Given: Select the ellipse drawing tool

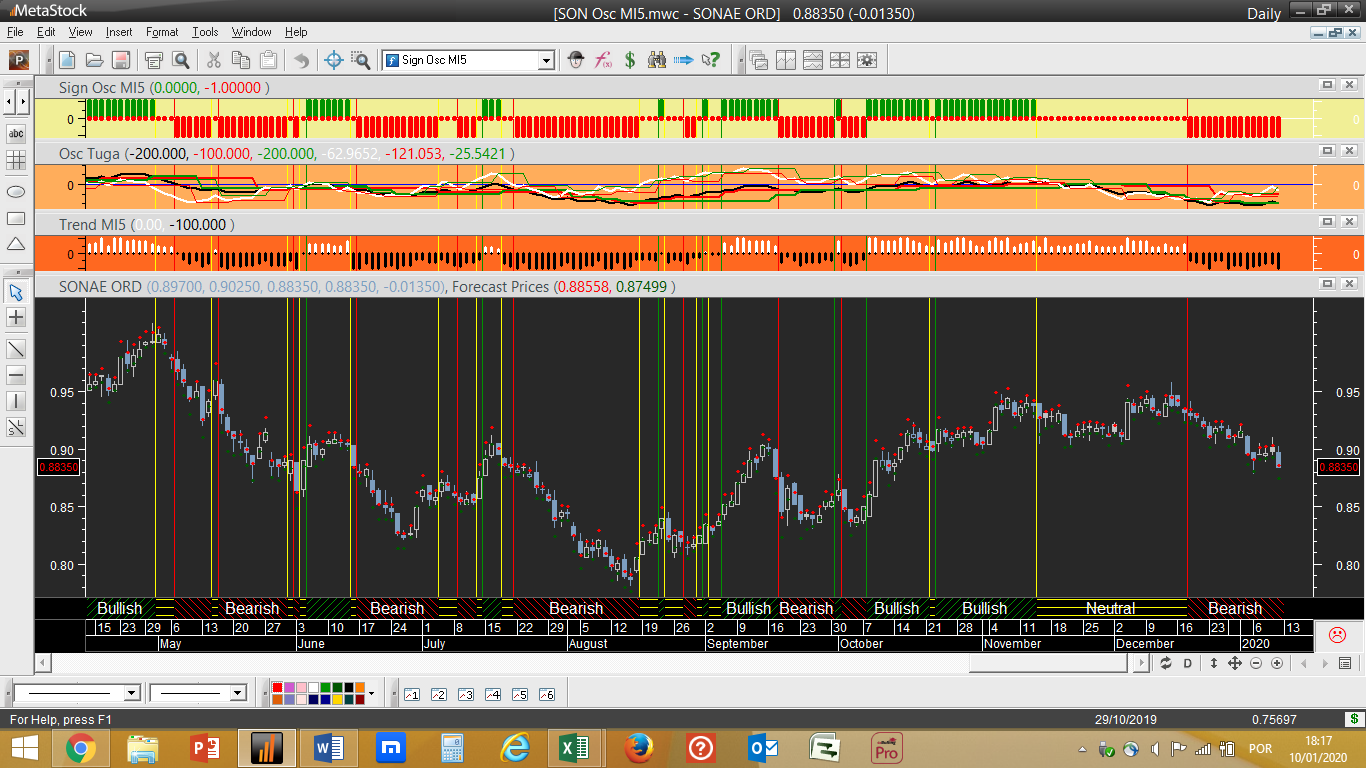Looking at the screenshot, I should point(16,190).
